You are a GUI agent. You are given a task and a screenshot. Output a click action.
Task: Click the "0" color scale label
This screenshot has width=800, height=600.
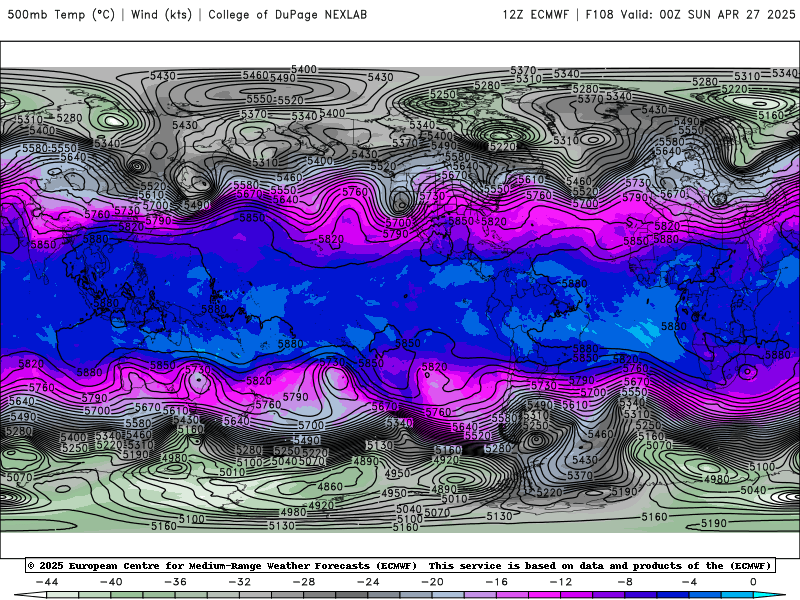tap(753, 582)
